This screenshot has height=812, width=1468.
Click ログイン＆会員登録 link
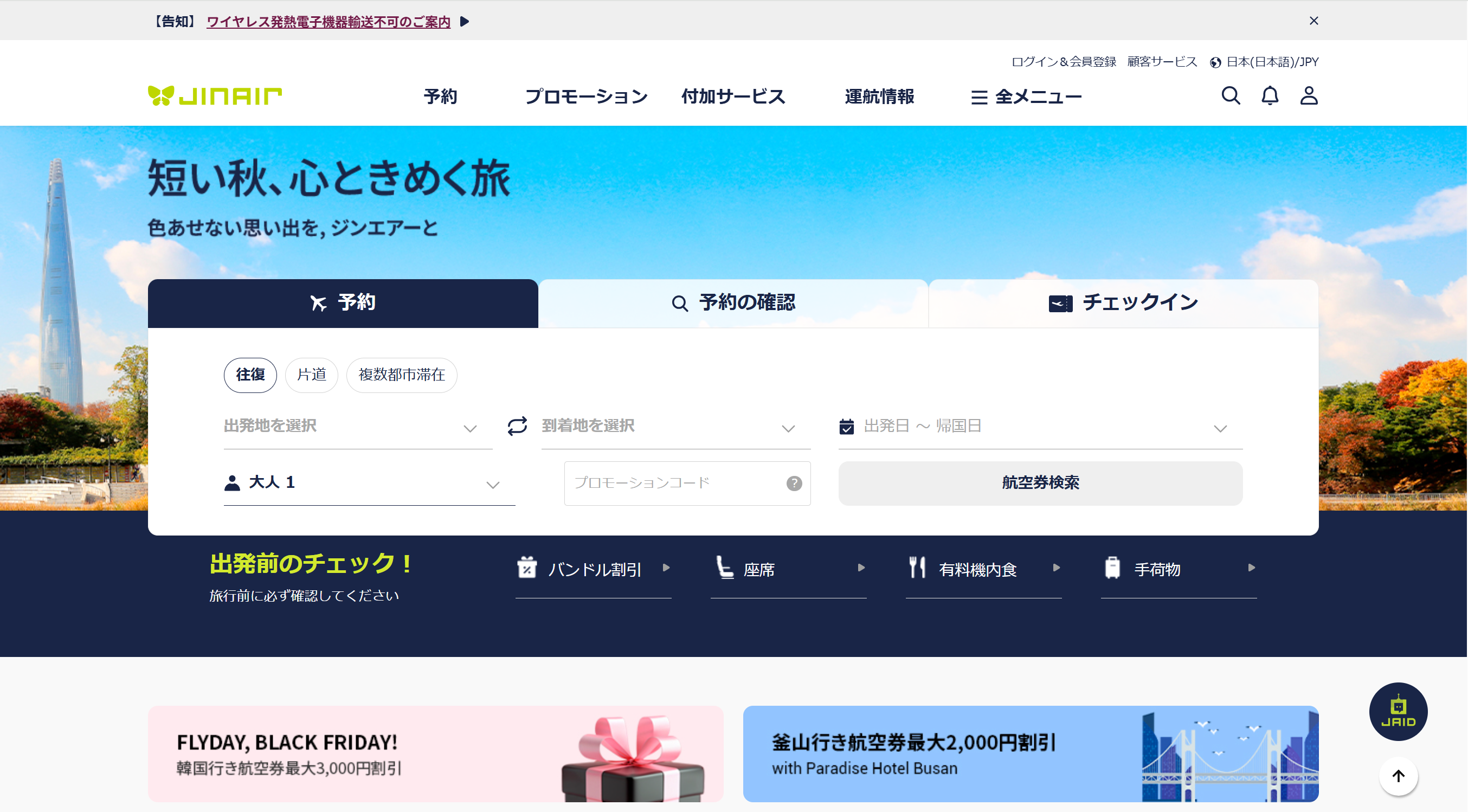pos(1064,62)
